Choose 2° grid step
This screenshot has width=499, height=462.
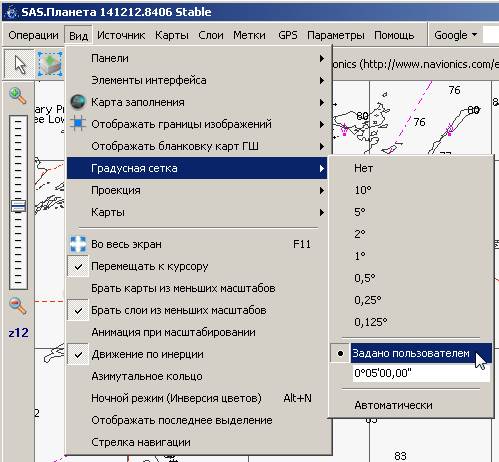tap(411, 234)
